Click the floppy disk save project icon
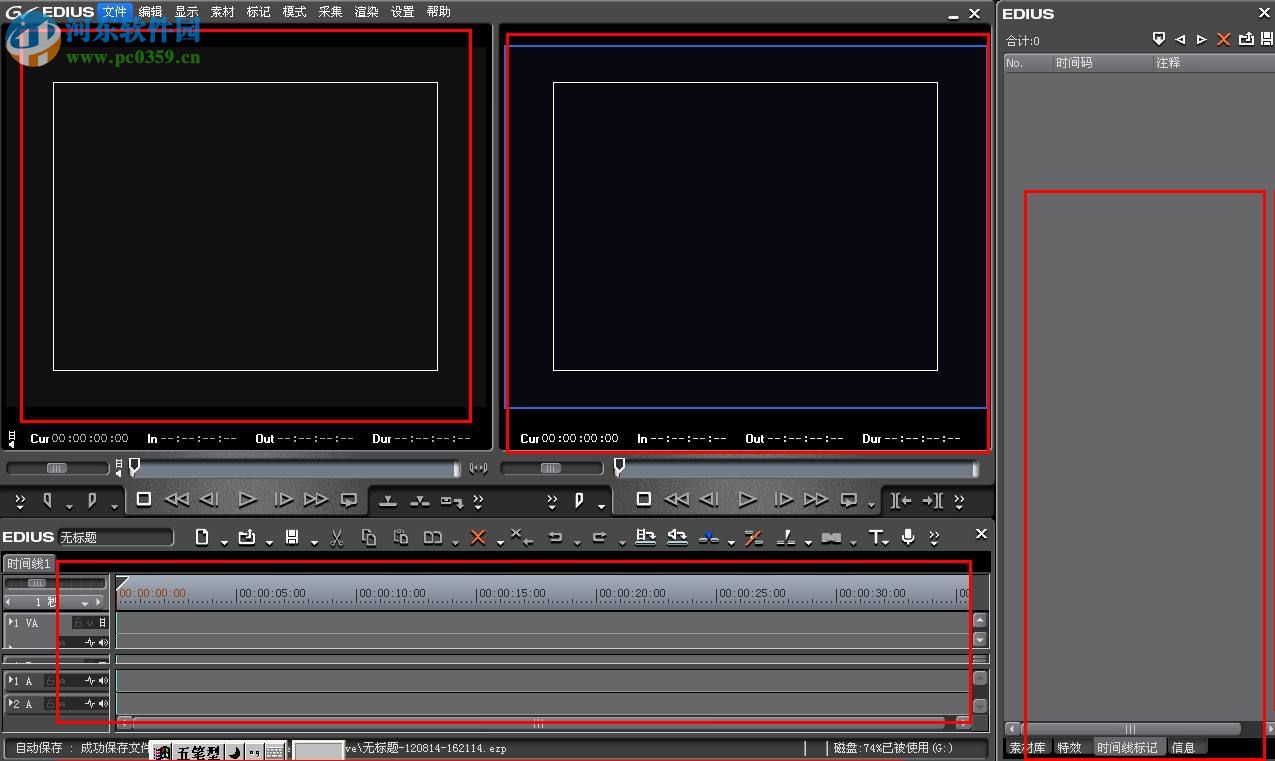Screen dimensions: 1275x761 click(292, 538)
